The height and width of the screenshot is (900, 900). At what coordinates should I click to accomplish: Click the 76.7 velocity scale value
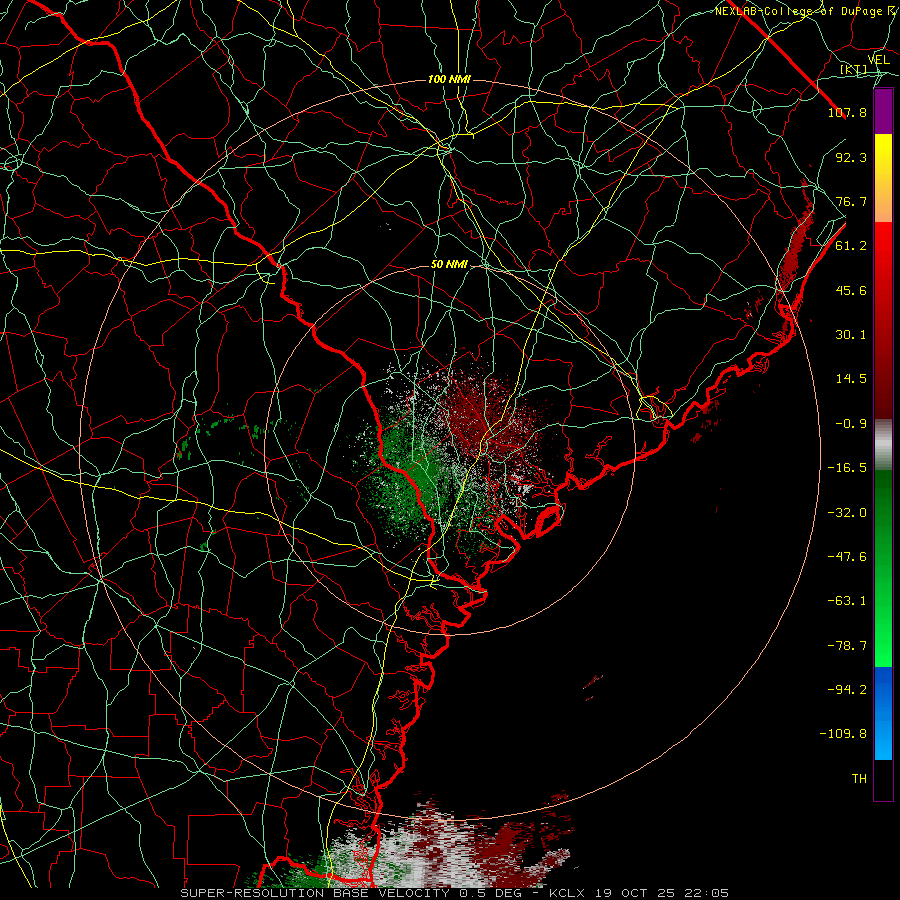pos(851,201)
